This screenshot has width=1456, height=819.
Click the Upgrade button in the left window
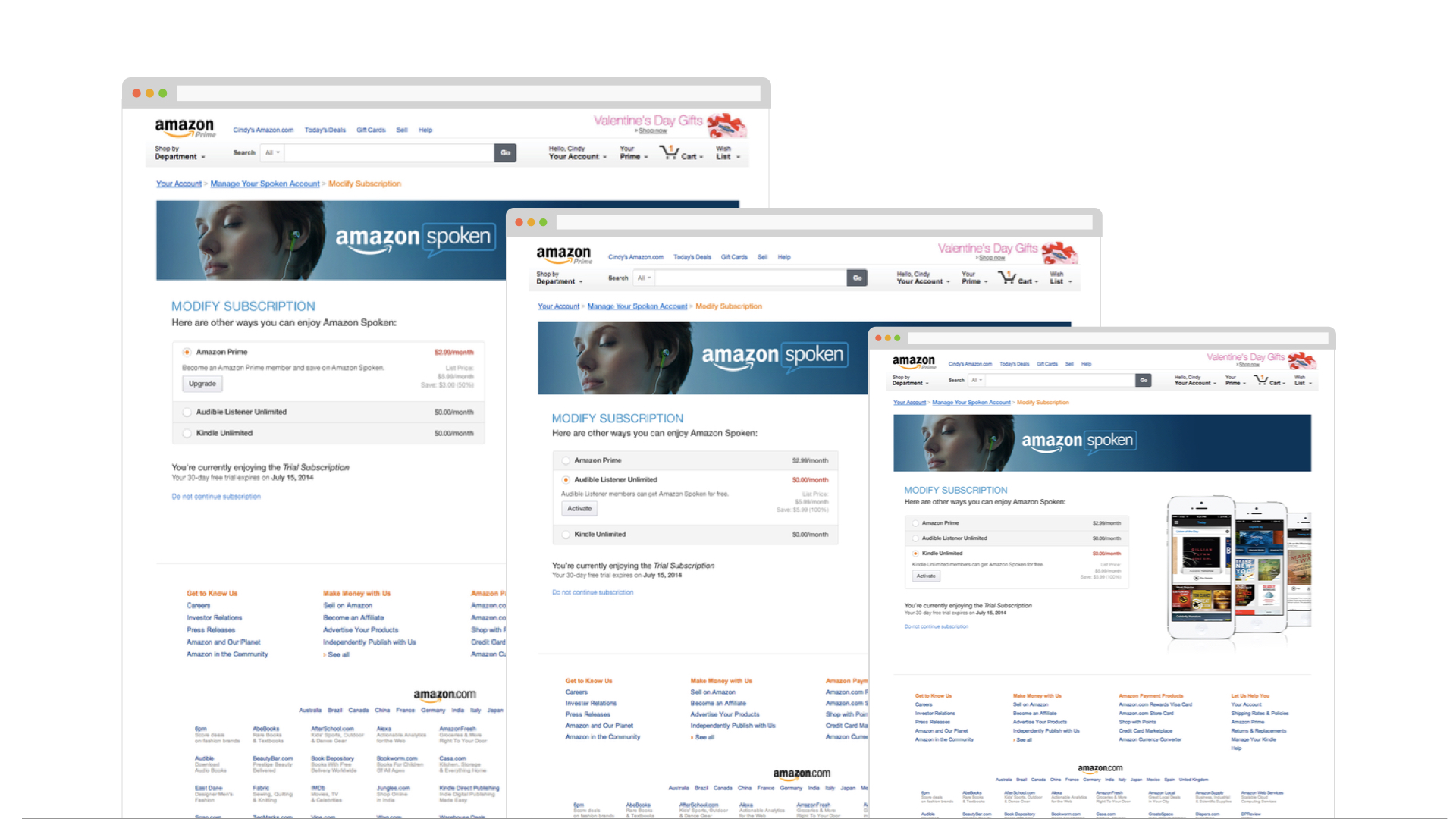pos(202,384)
